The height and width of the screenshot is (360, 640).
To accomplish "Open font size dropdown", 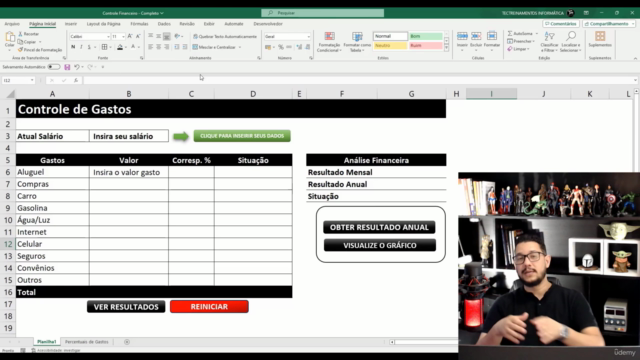I will tap(123, 36).
